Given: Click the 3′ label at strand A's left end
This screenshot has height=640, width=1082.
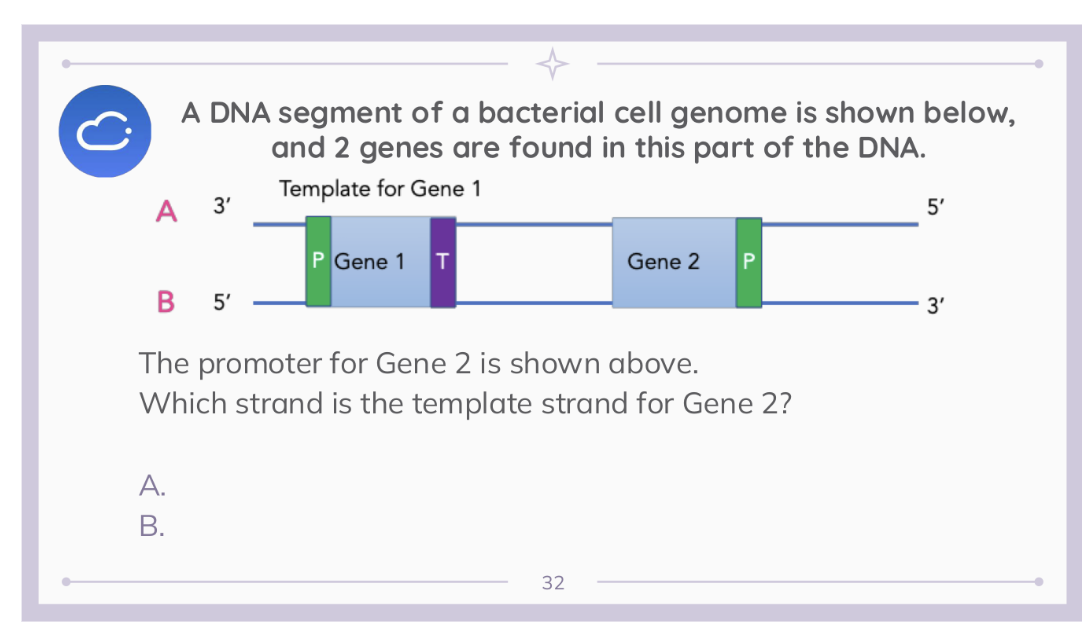Looking at the screenshot, I should pyautogui.click(x=222, y=208).
